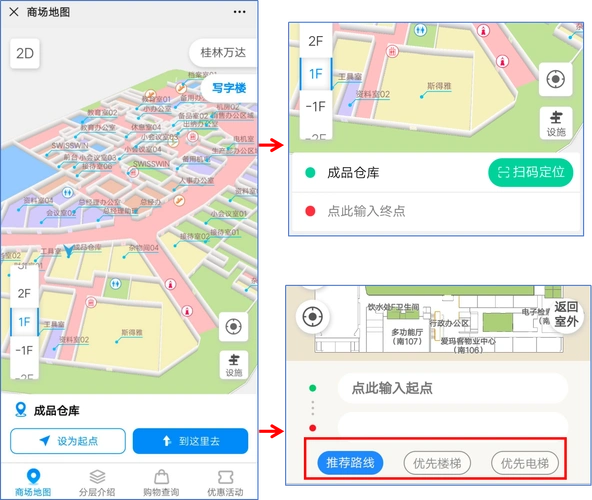Click the blue navigation arrow marker on main map
The height and width of the screenshot is (500, 592).
(x=68, y=251)
